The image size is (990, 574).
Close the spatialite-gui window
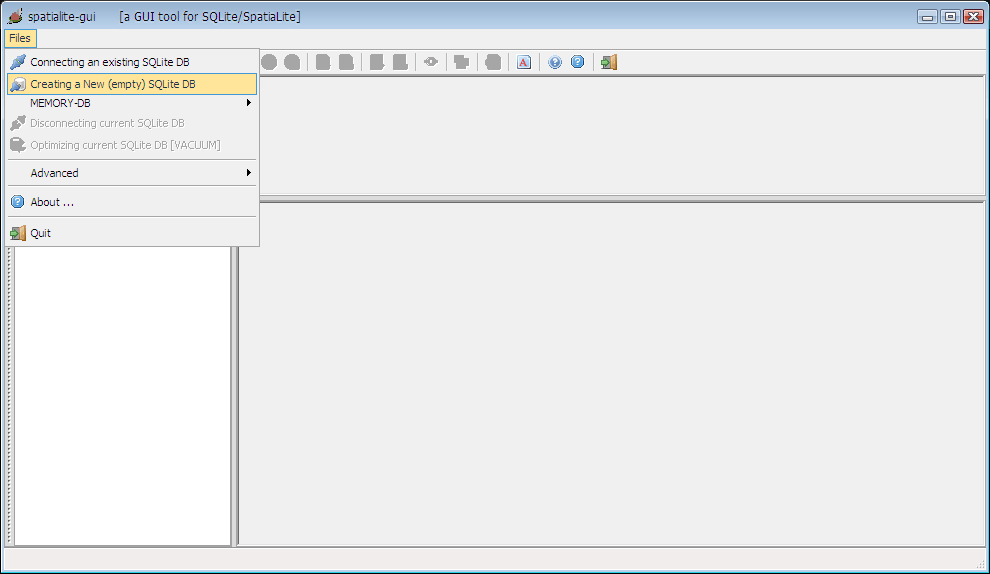click(973, 16)
